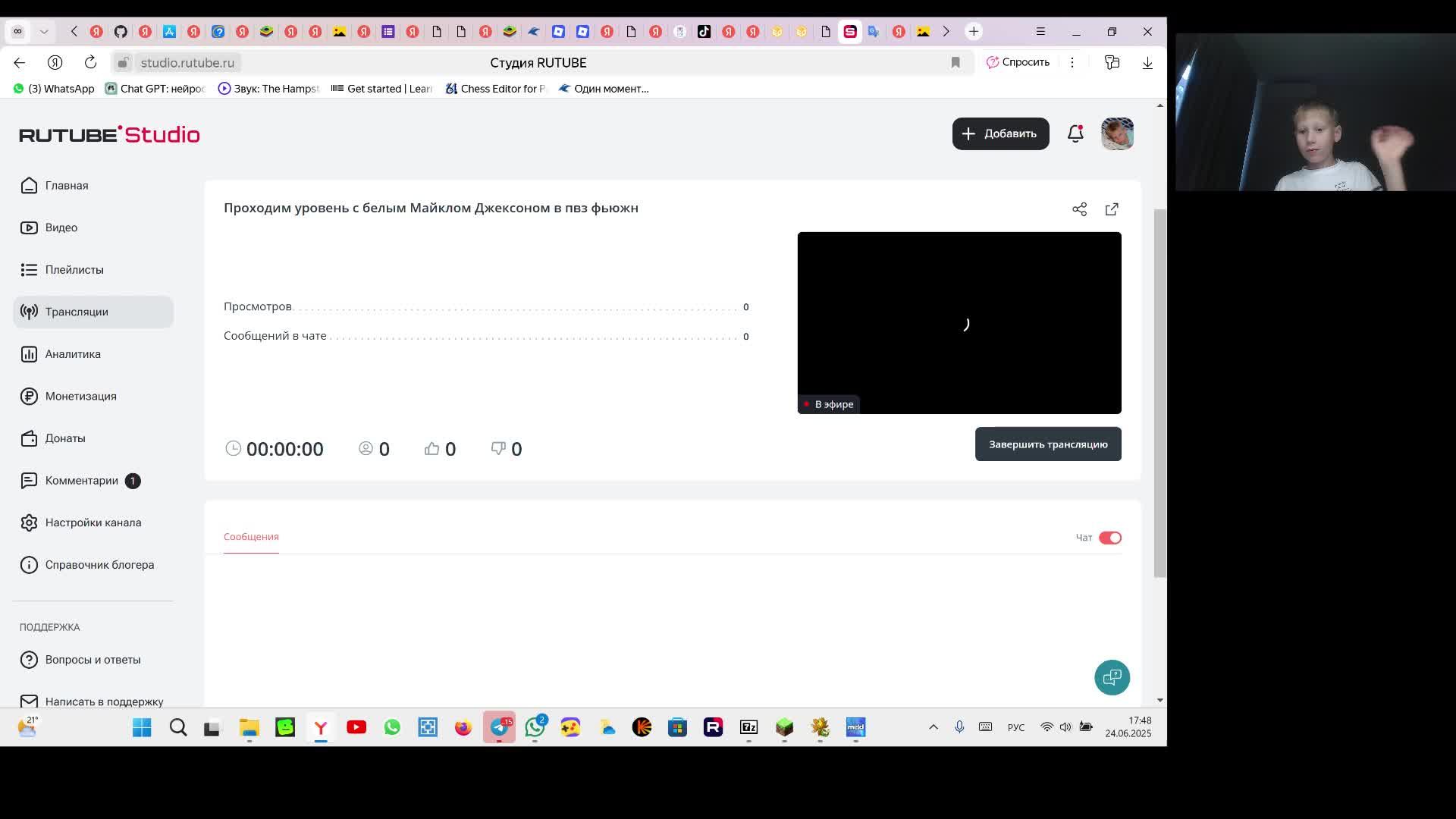The height and width of the screenshot is (819, 1456).
Task: Reload the page with refresh icon
Action: tap(90, 63)
